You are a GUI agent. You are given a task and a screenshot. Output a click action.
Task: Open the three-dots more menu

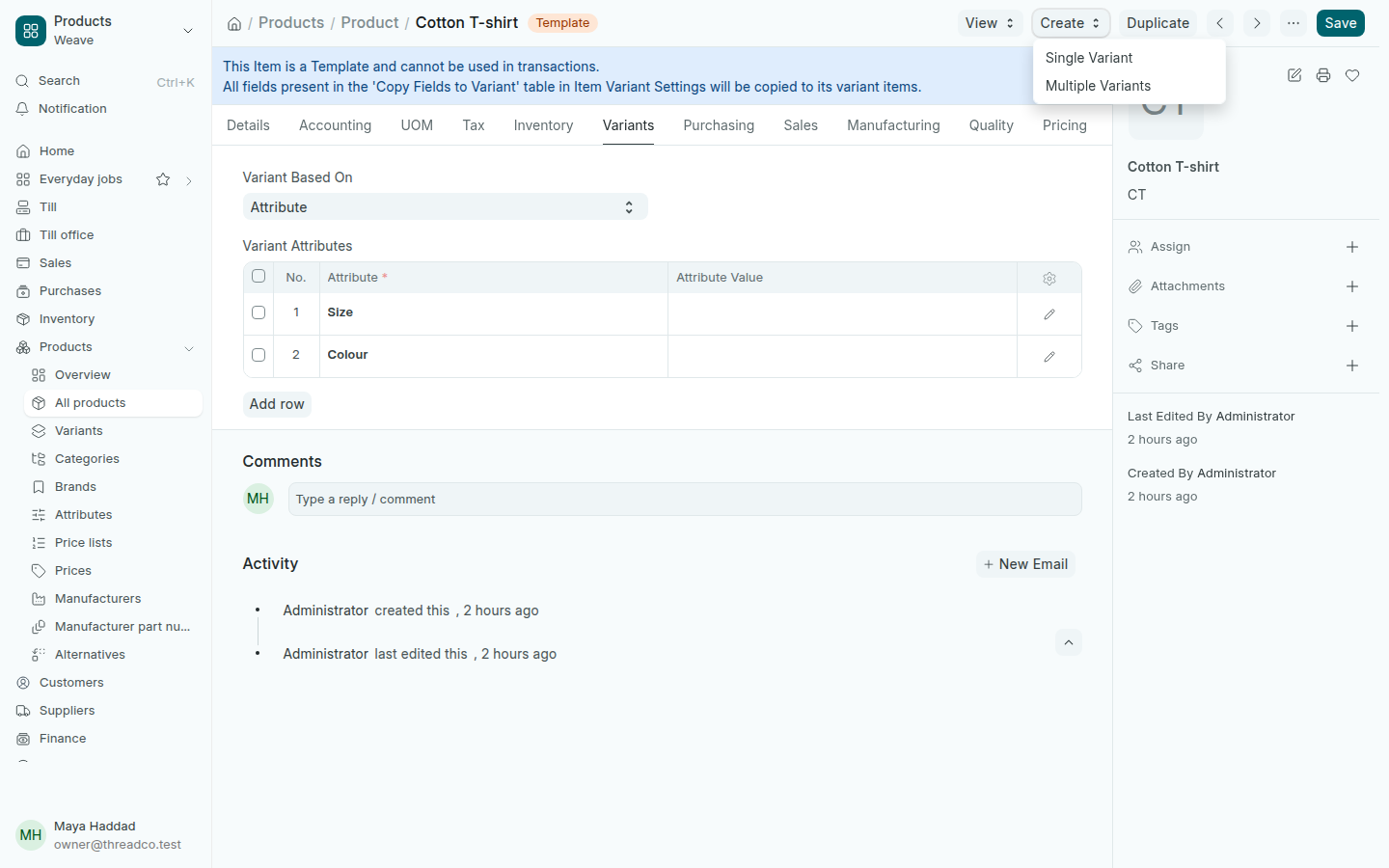(1294, 23)
